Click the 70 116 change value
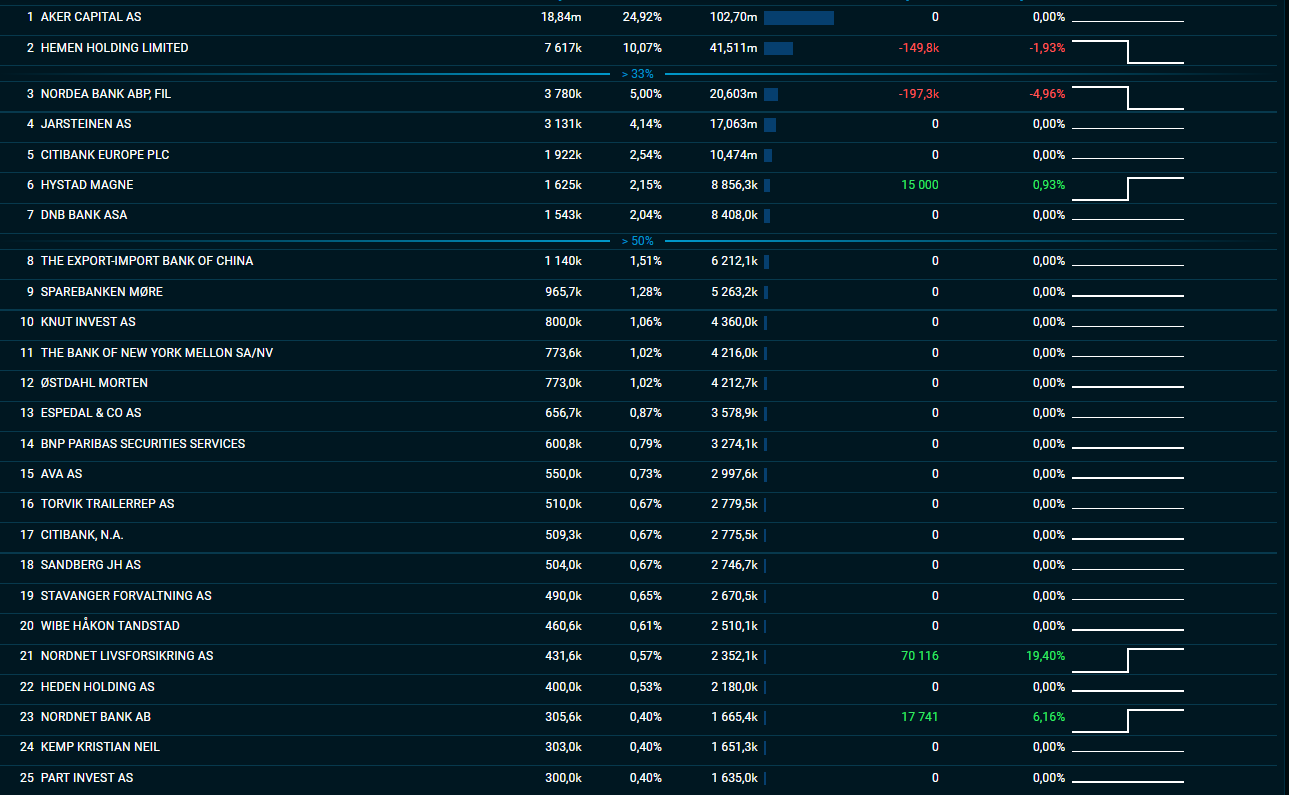 920,656
